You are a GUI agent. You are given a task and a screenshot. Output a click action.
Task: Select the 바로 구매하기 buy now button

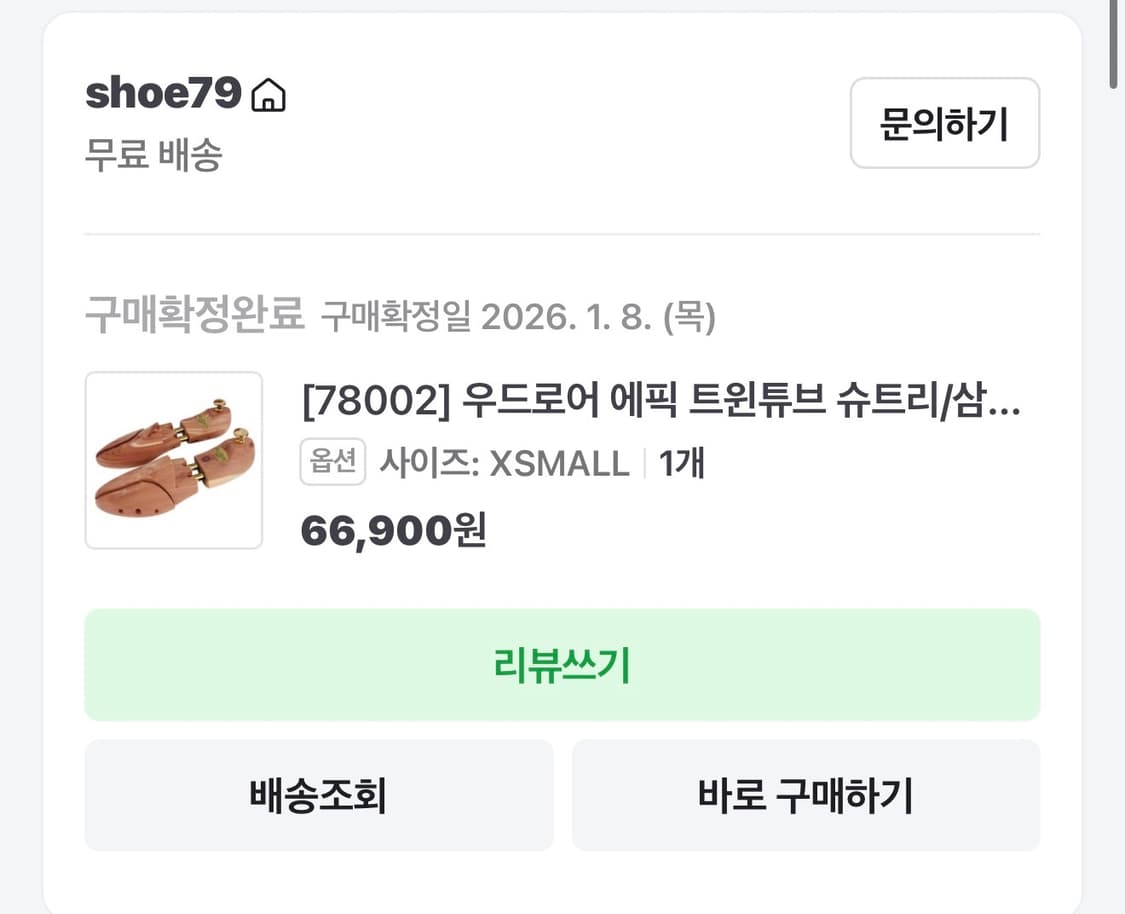tap(806, 795)
